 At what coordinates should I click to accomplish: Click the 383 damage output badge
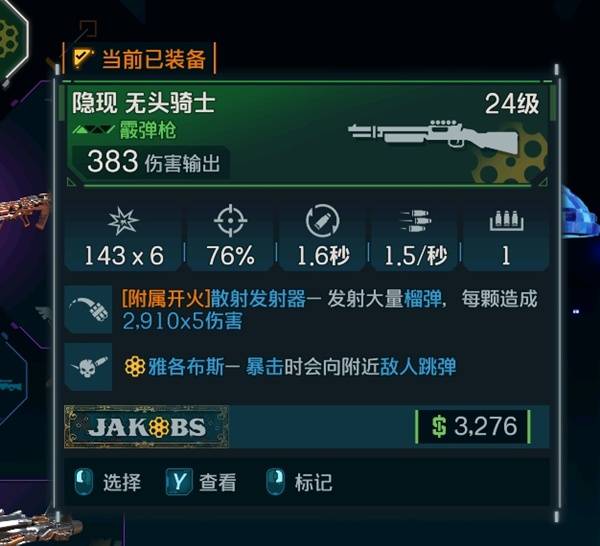click(x=150, y=162)
